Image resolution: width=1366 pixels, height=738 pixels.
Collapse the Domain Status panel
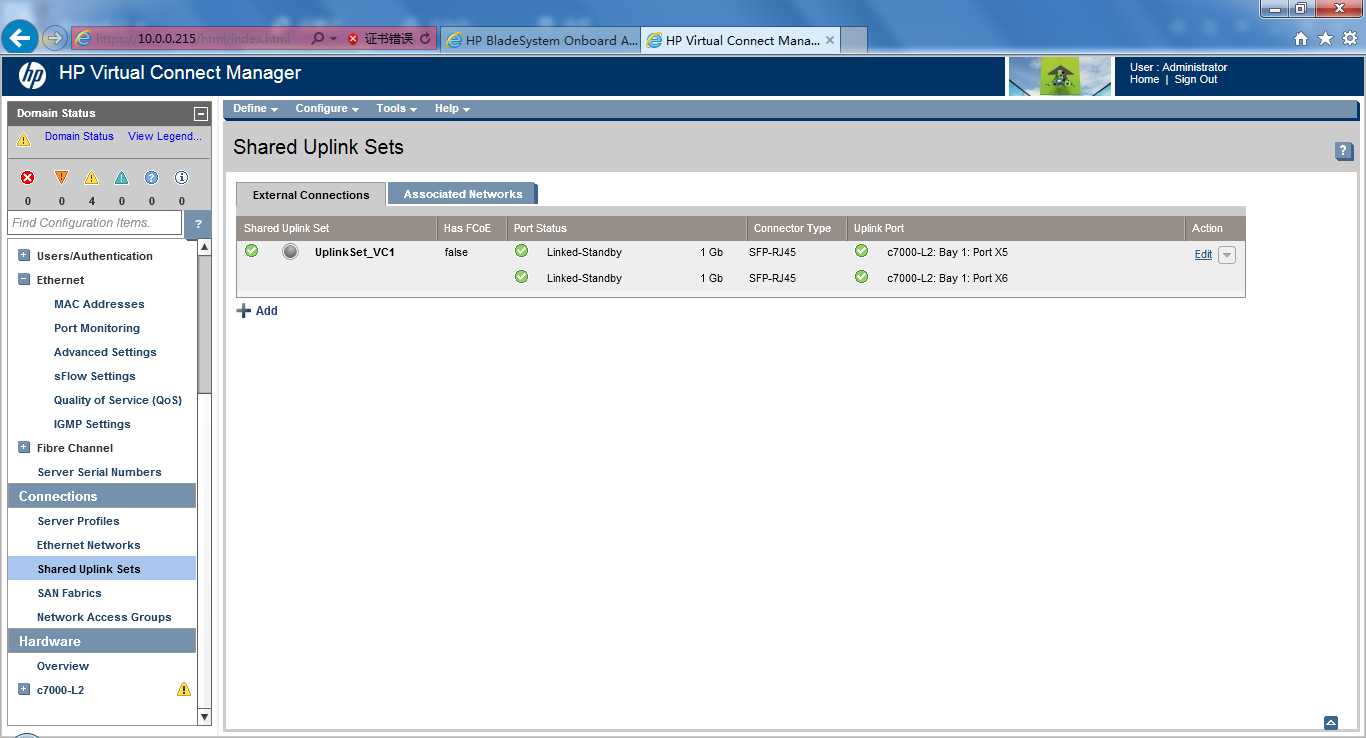point(200,114)
